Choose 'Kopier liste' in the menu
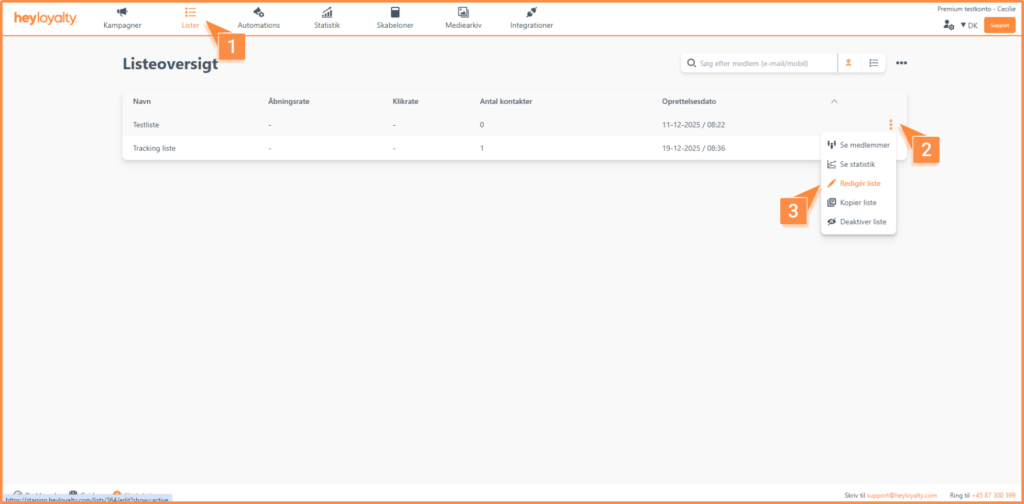This screenshot has height=504, width=1024. coord(858,202)
